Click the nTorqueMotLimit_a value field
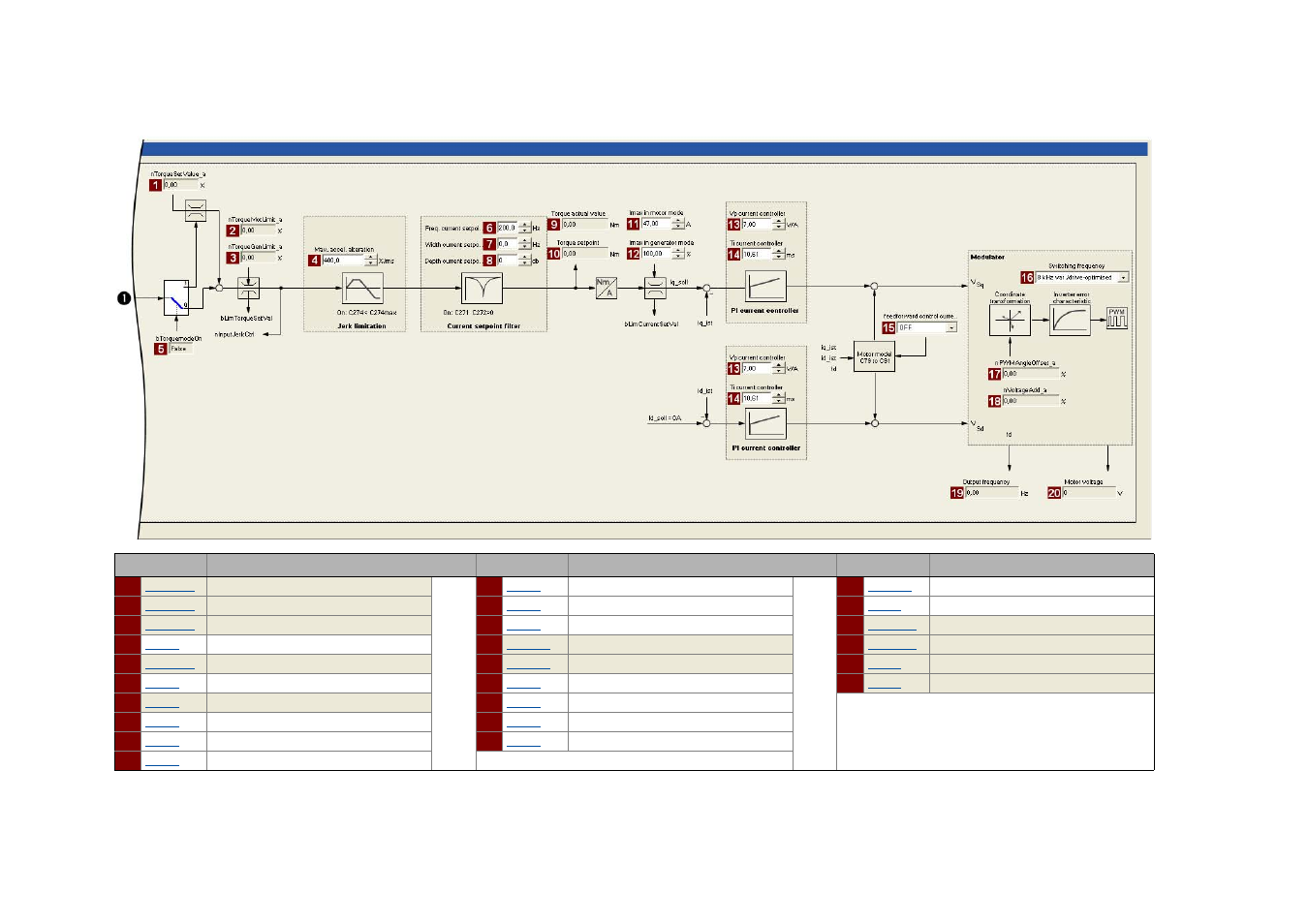1308x924 pixels. pos(258,231)
